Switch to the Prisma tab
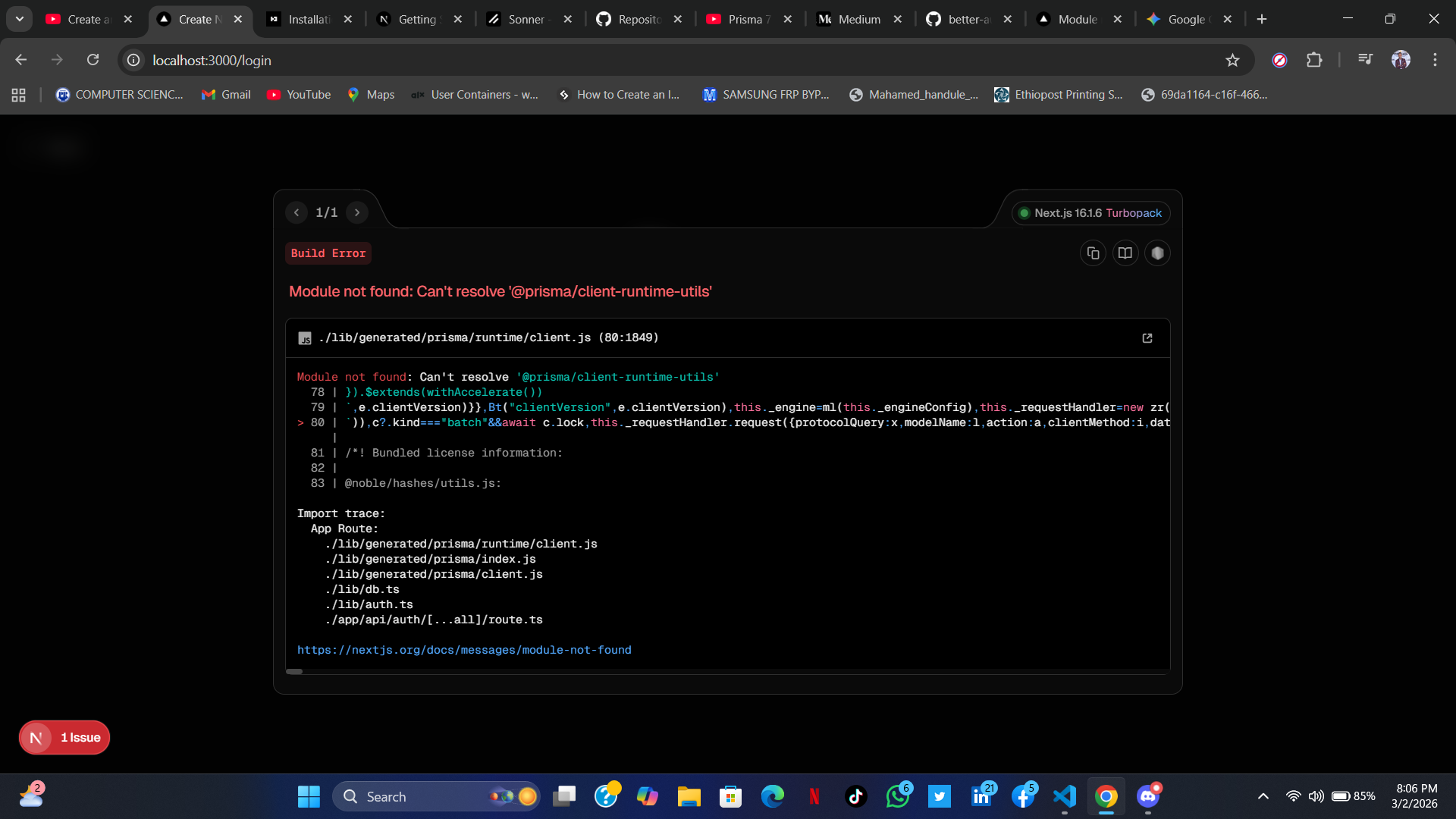This screenshot has height=819, width=1456. tap(747, 19)
